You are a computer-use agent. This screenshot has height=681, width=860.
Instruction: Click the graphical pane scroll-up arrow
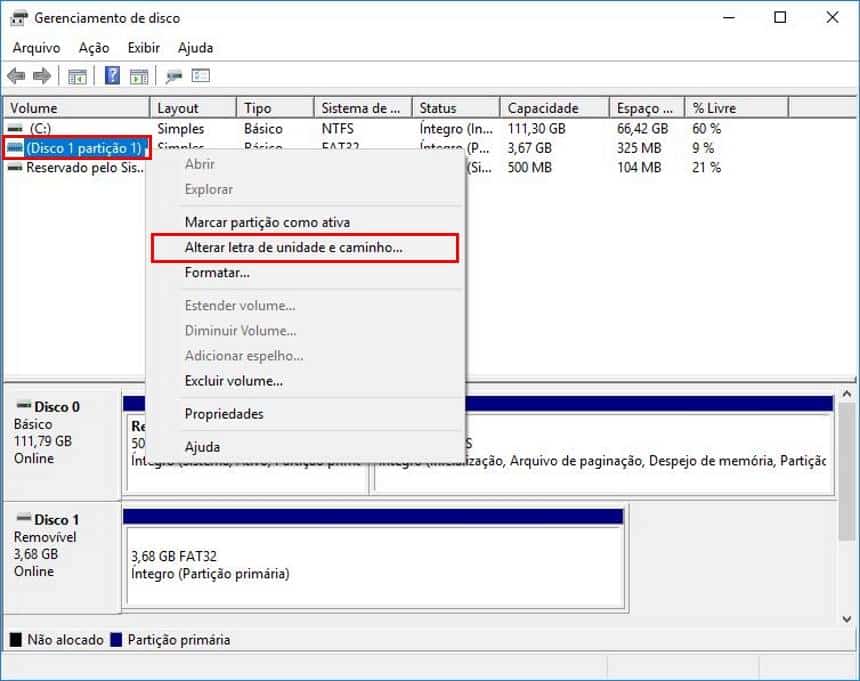point(847,394)
